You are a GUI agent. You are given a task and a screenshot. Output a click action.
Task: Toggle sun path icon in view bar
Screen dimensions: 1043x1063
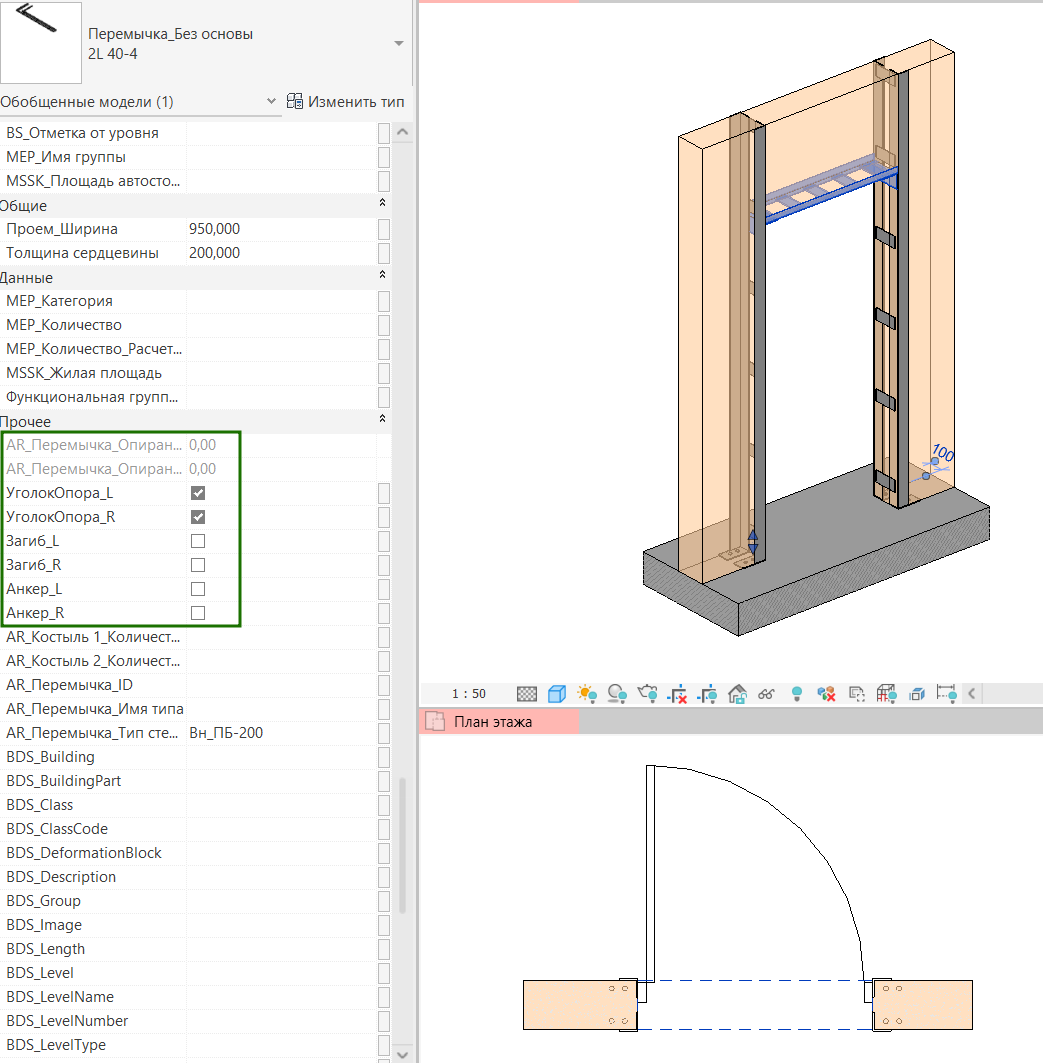[x=587, y=693]
